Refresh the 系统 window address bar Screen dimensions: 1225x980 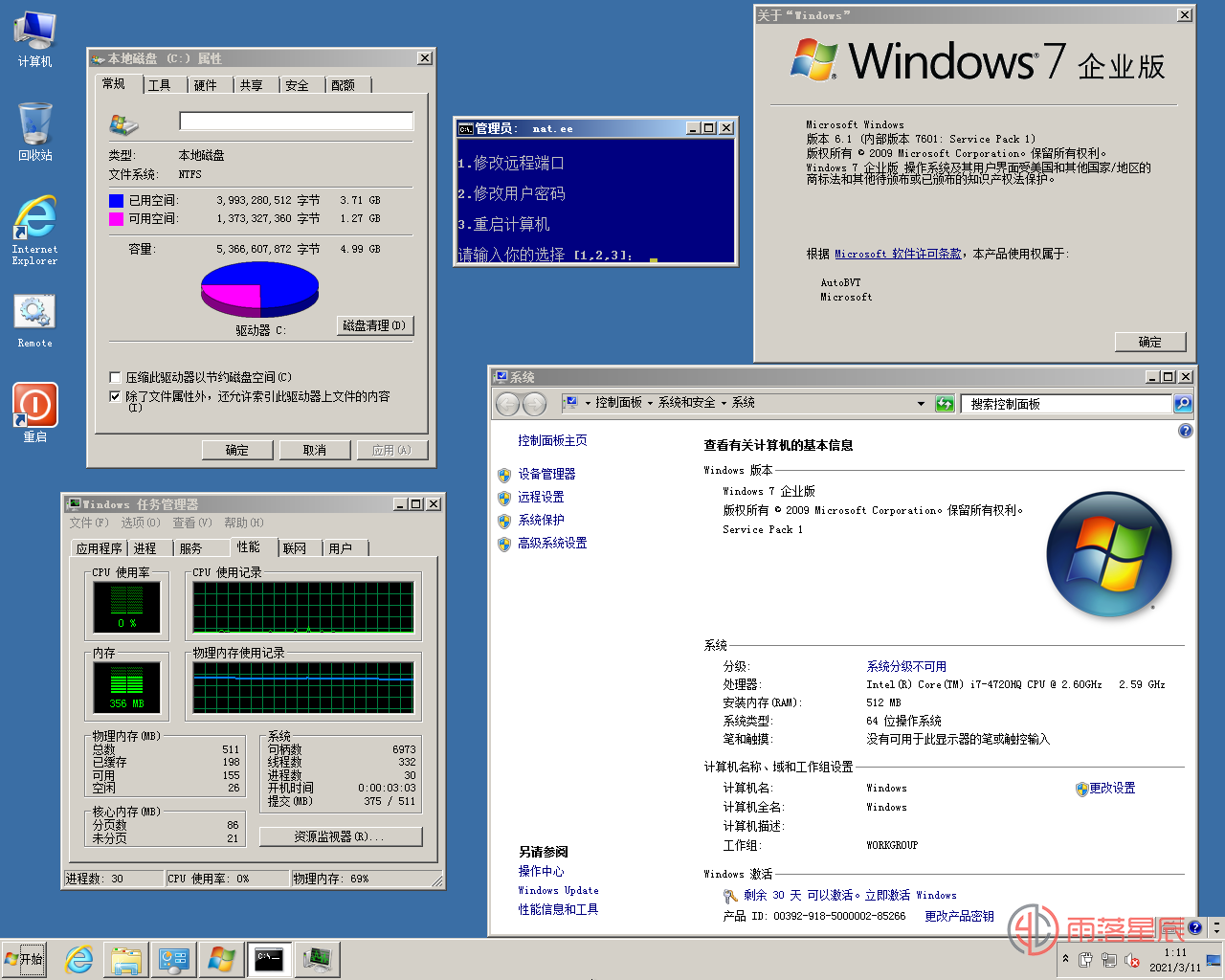pyautogui.click(x=945, y=404)
